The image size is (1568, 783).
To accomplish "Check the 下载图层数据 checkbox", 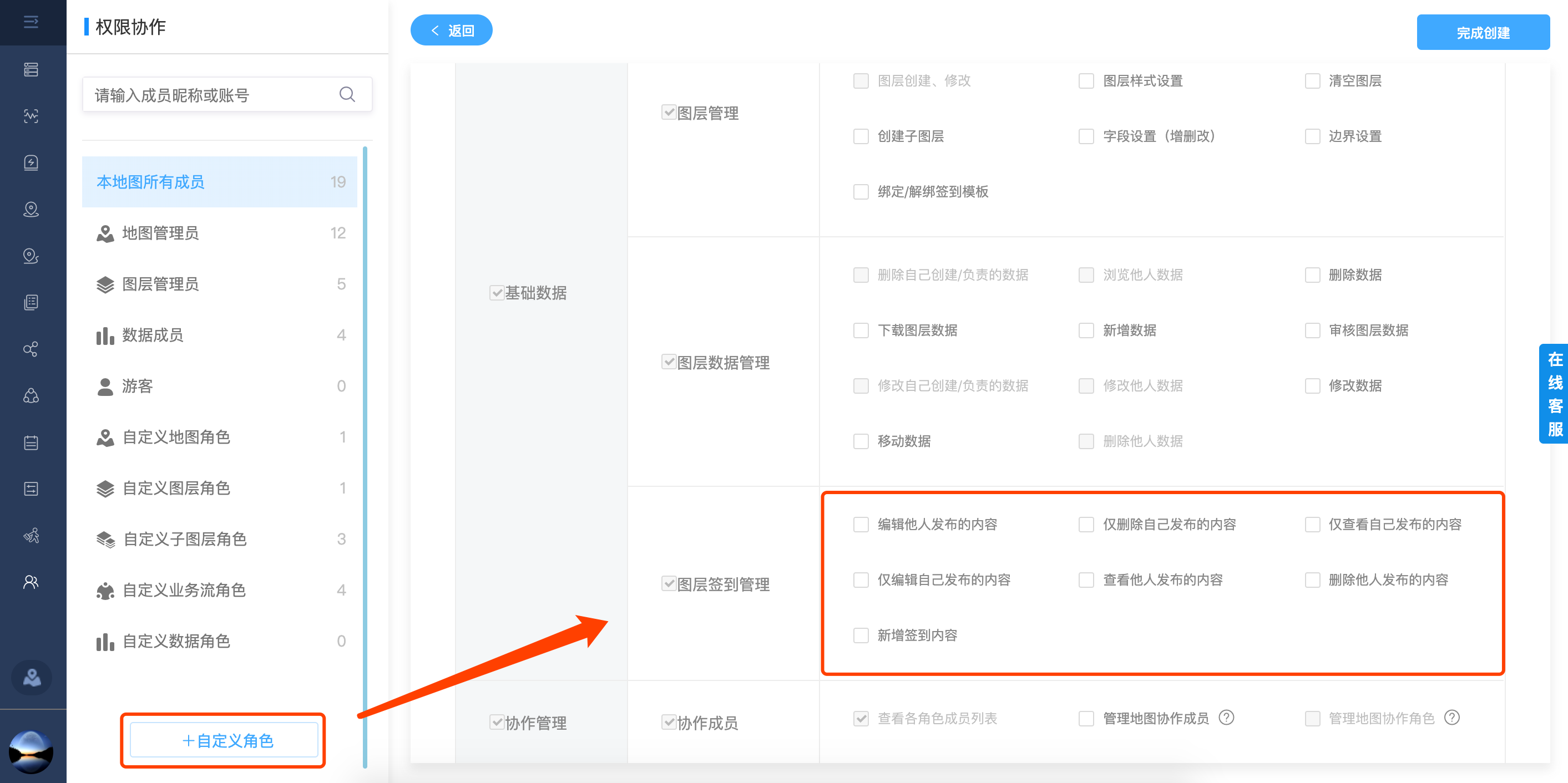I will coord(861,331).
